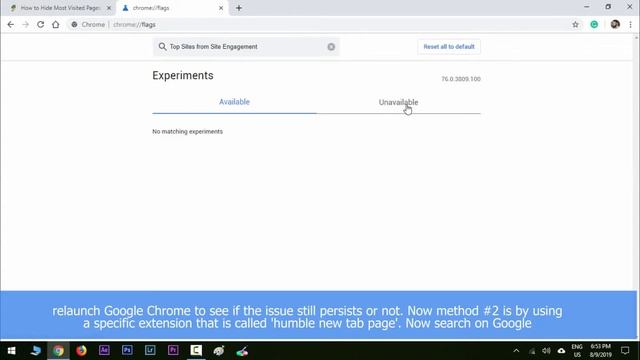Open the Camtasia icon in the taskbar
Image resolution: width=640 pixels, height=360 pixels.
click(x=196, y=350)
